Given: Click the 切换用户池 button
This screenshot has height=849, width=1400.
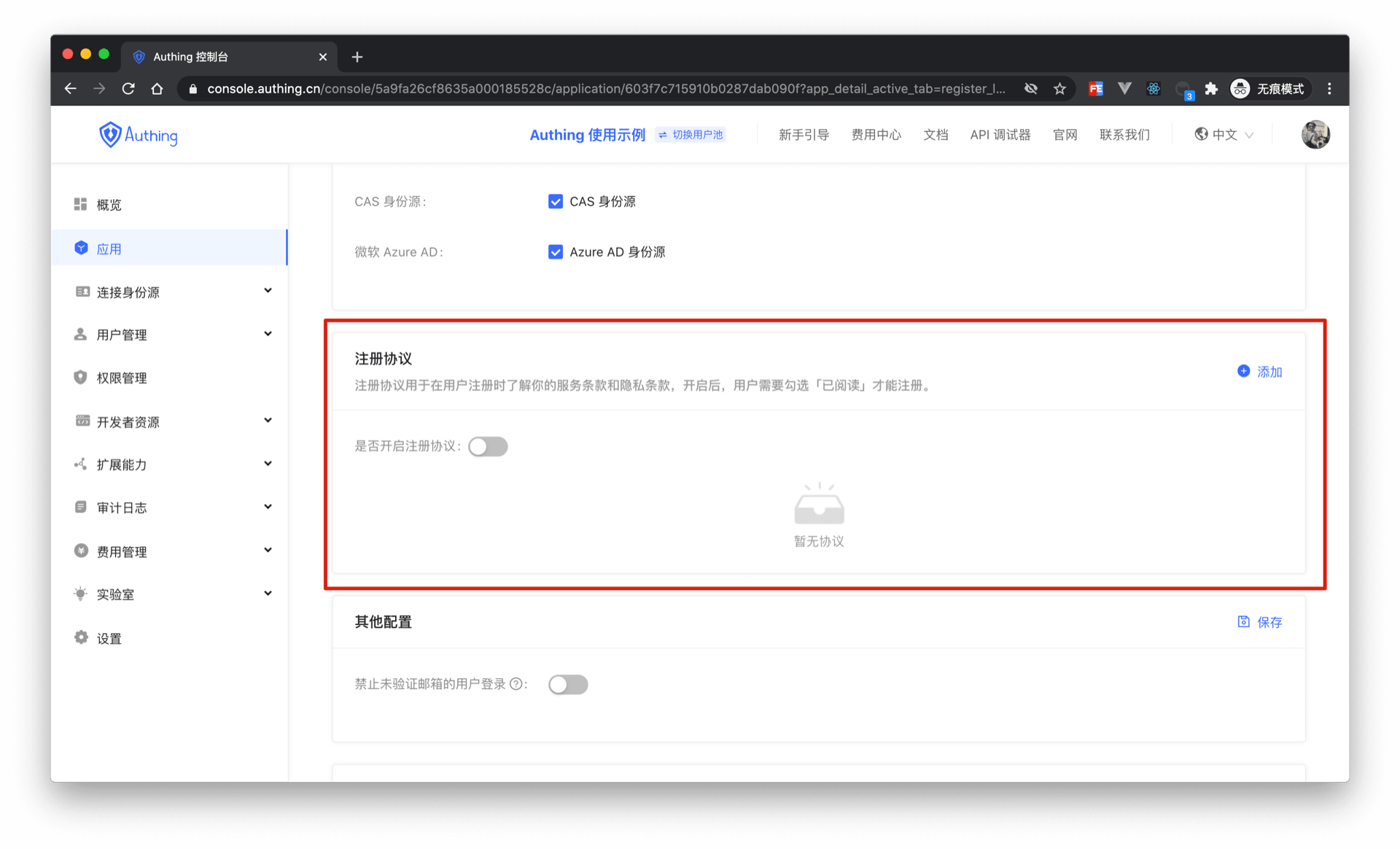Looking at the screenshot, I should click(x=691, y=134).
